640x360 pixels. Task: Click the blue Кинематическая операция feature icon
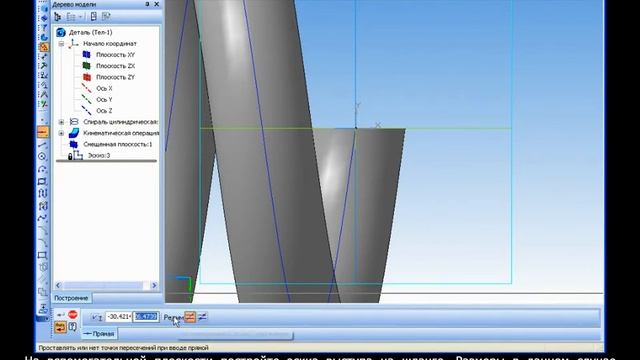(74, 133)
